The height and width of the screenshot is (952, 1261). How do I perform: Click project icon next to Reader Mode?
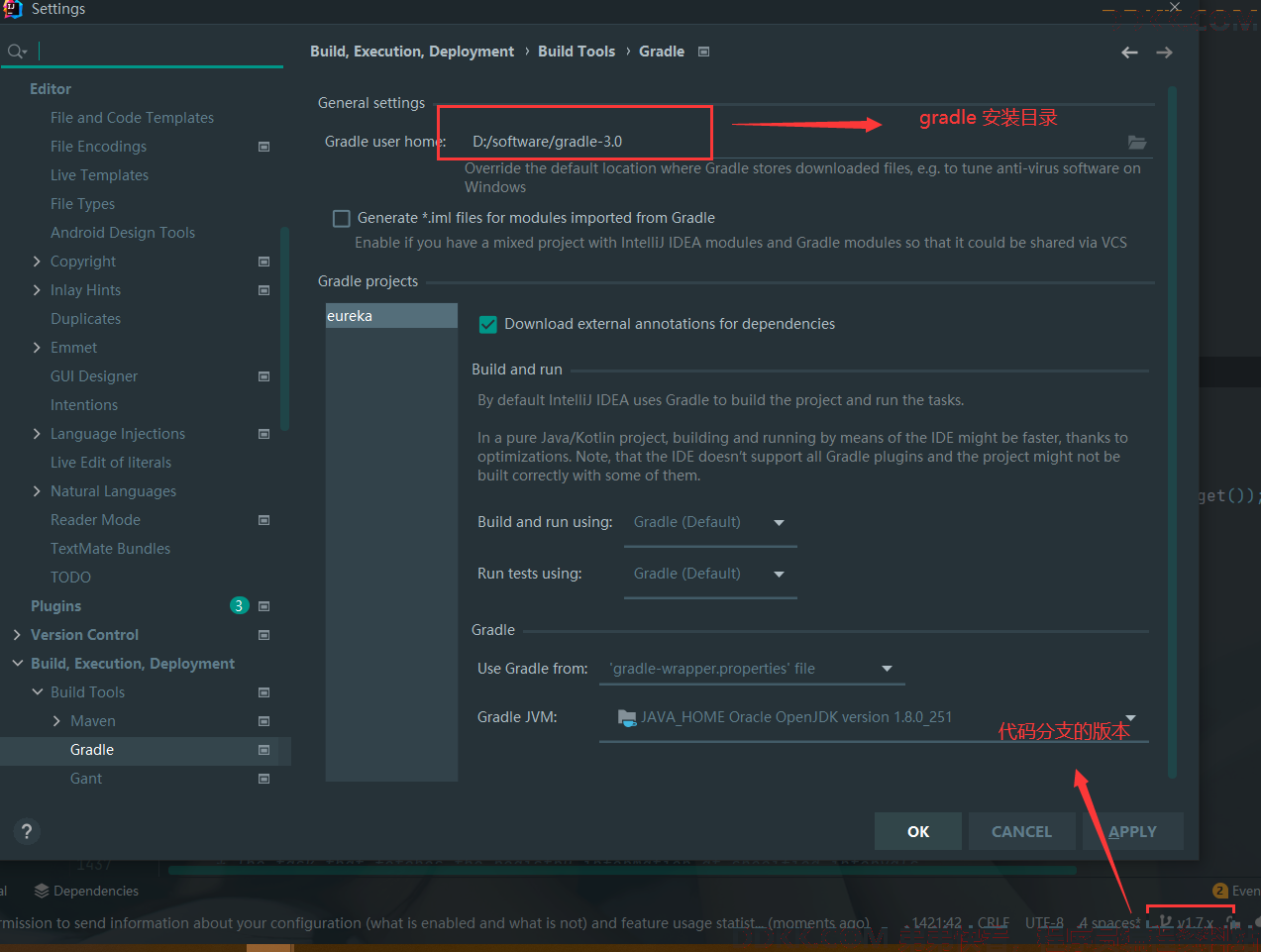point(263,520)
